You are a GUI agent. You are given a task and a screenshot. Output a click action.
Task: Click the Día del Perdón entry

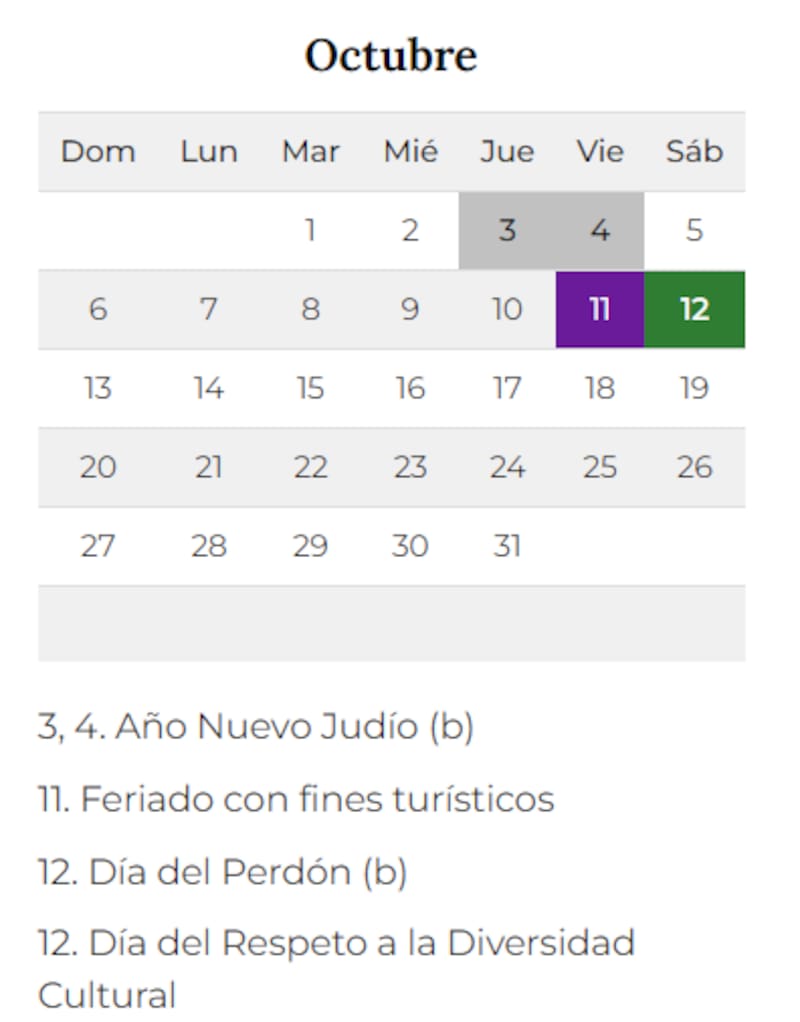(x=222, y=872)
